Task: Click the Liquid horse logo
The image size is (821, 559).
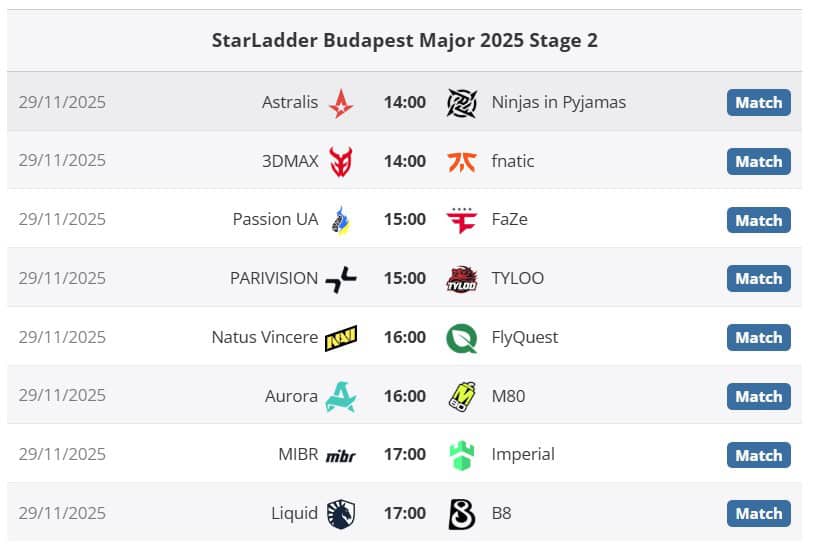Action: click(341, 514)
